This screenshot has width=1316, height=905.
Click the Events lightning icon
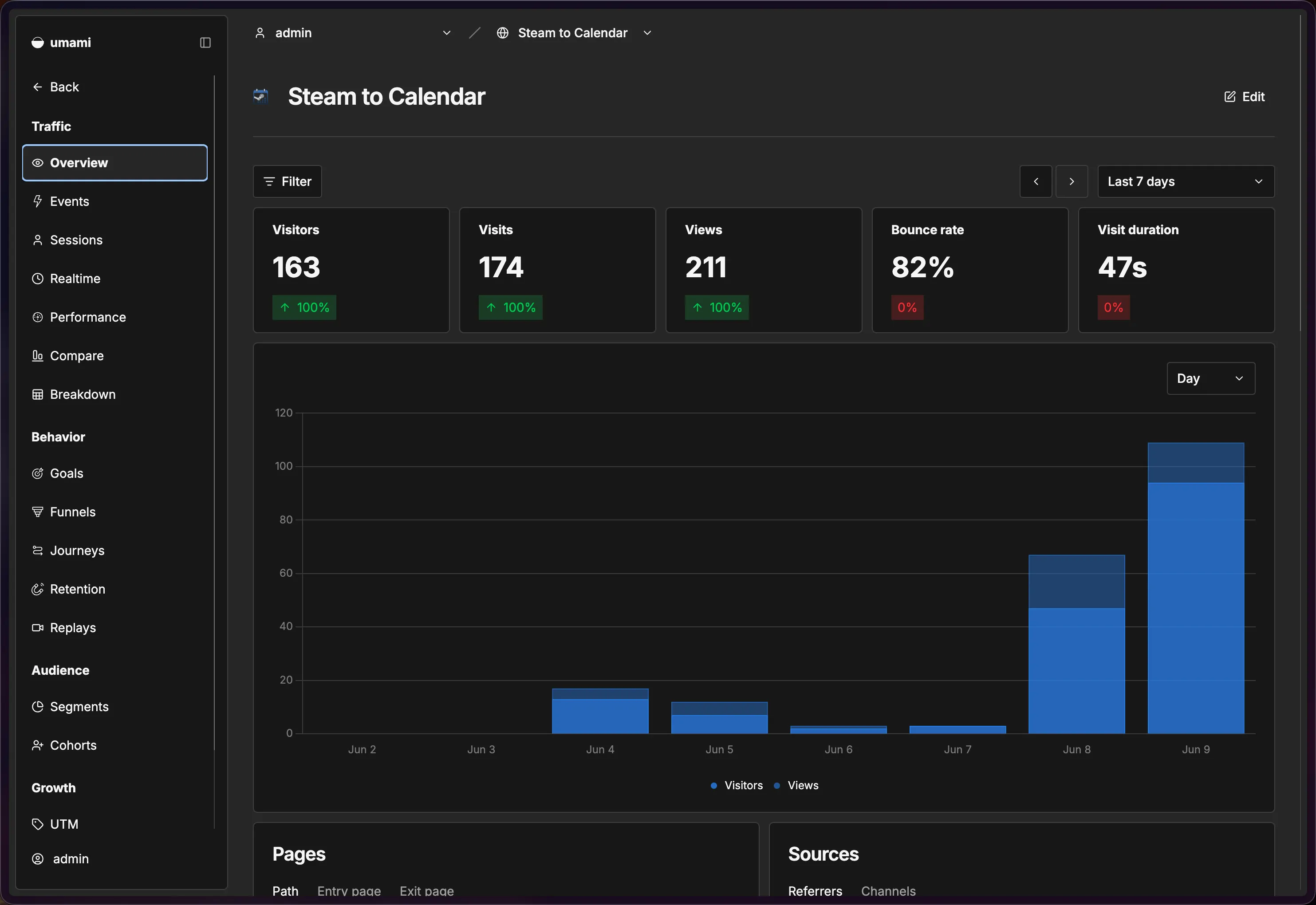[x=37, y=201]
